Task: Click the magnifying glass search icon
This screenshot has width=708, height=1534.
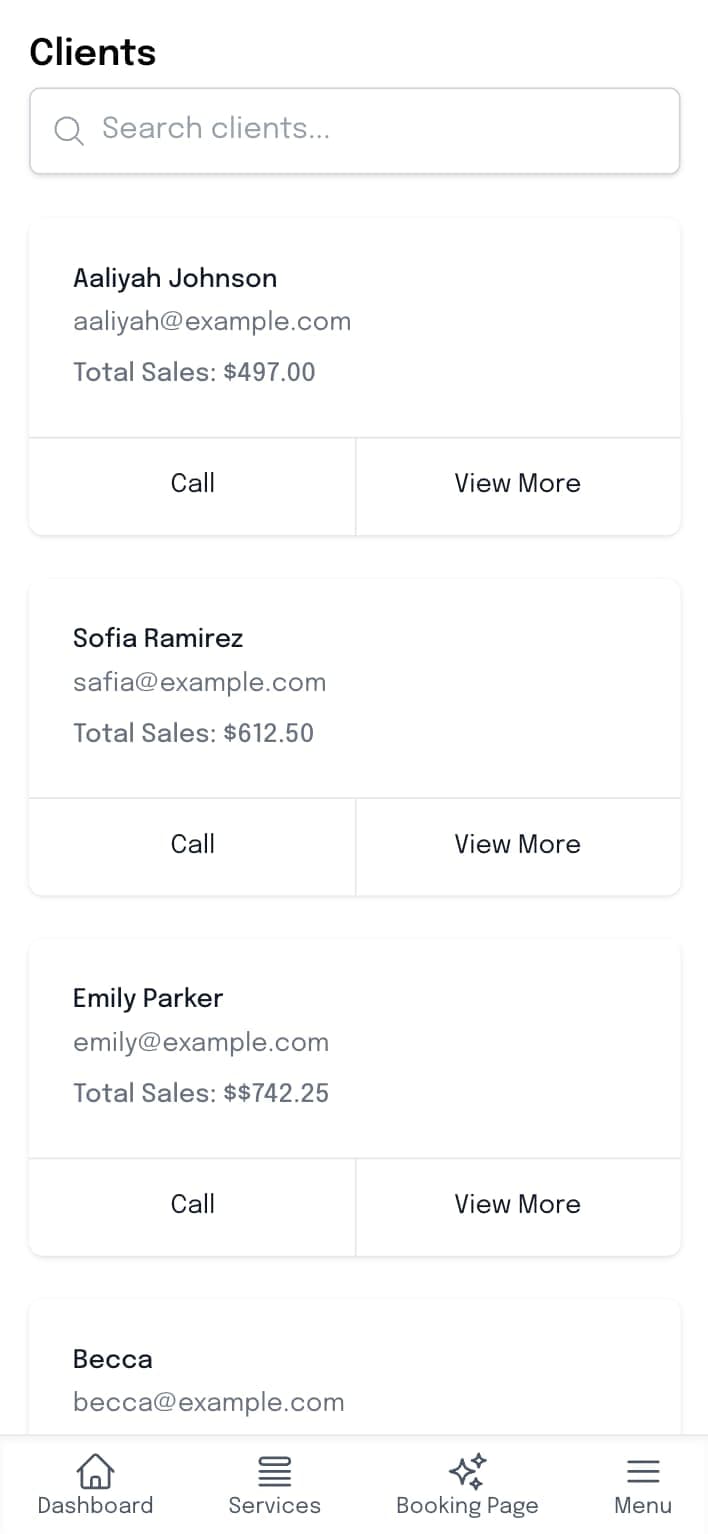Action: click(68, 130)
